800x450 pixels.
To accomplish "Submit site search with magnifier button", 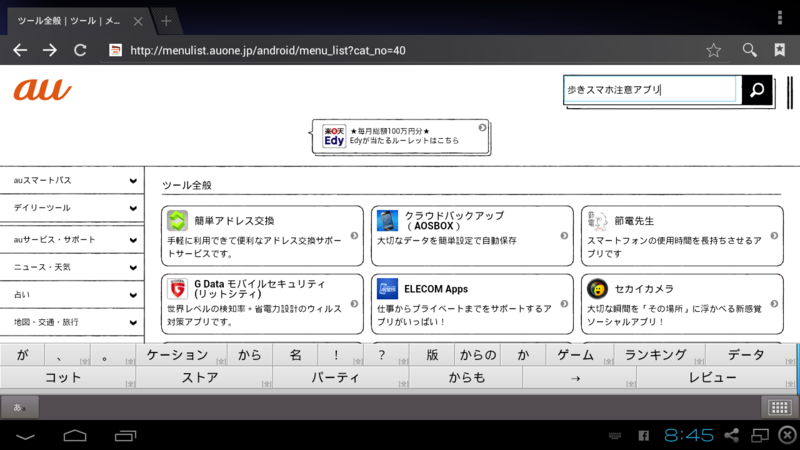I will [757, 90].
